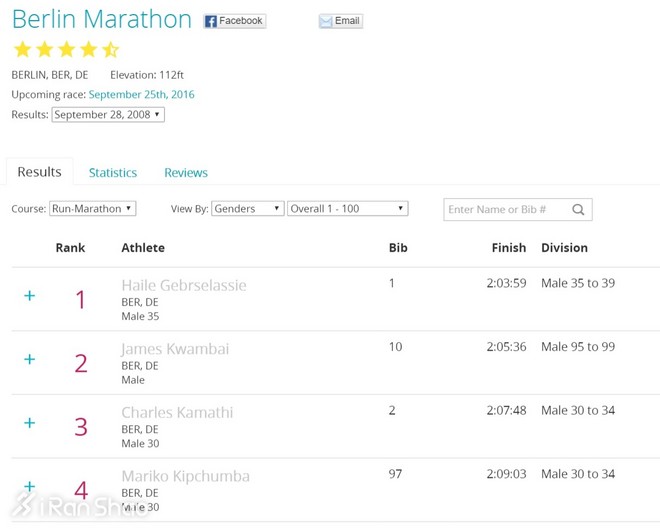Viewport: 660px width, 529px height.
Task: Click the Email envelope icon
Action: 326,21
